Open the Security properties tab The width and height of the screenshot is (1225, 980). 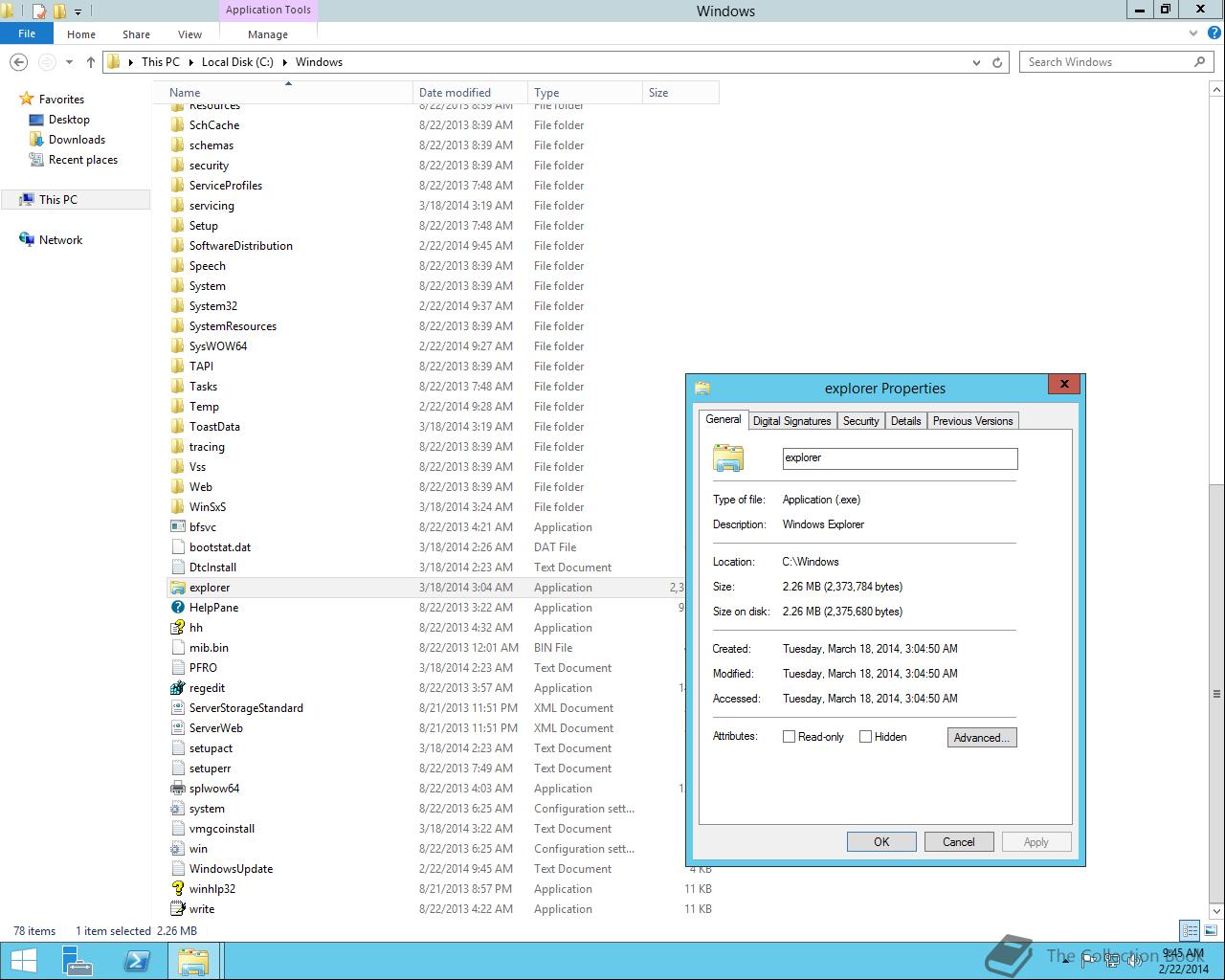[x=860, y=421]
